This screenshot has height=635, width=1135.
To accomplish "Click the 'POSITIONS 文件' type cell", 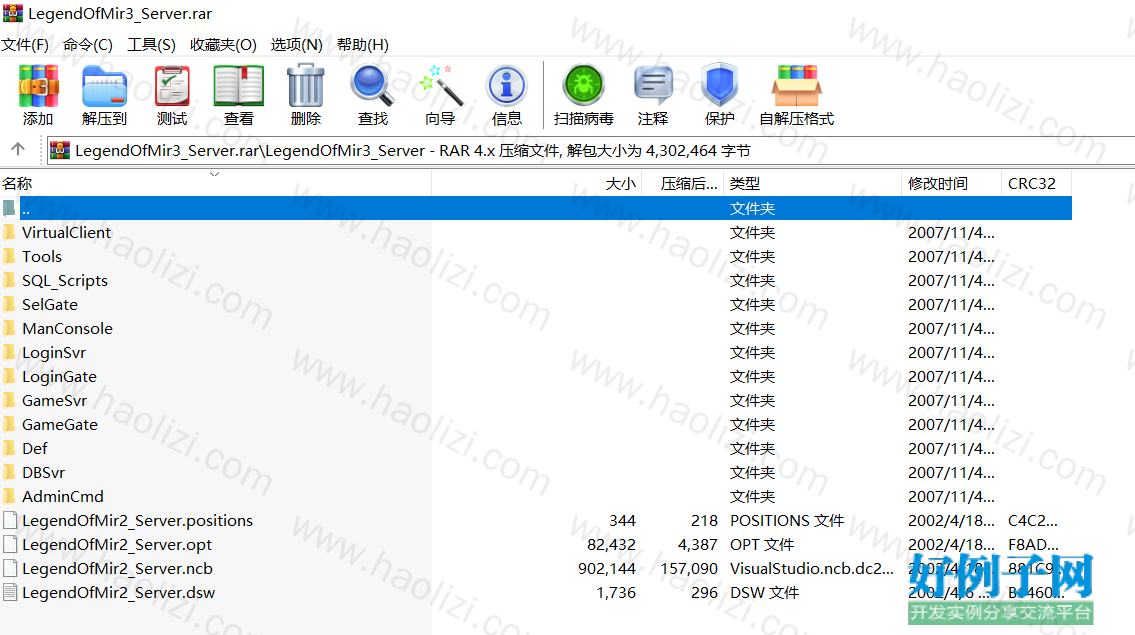I will point(787,521).
